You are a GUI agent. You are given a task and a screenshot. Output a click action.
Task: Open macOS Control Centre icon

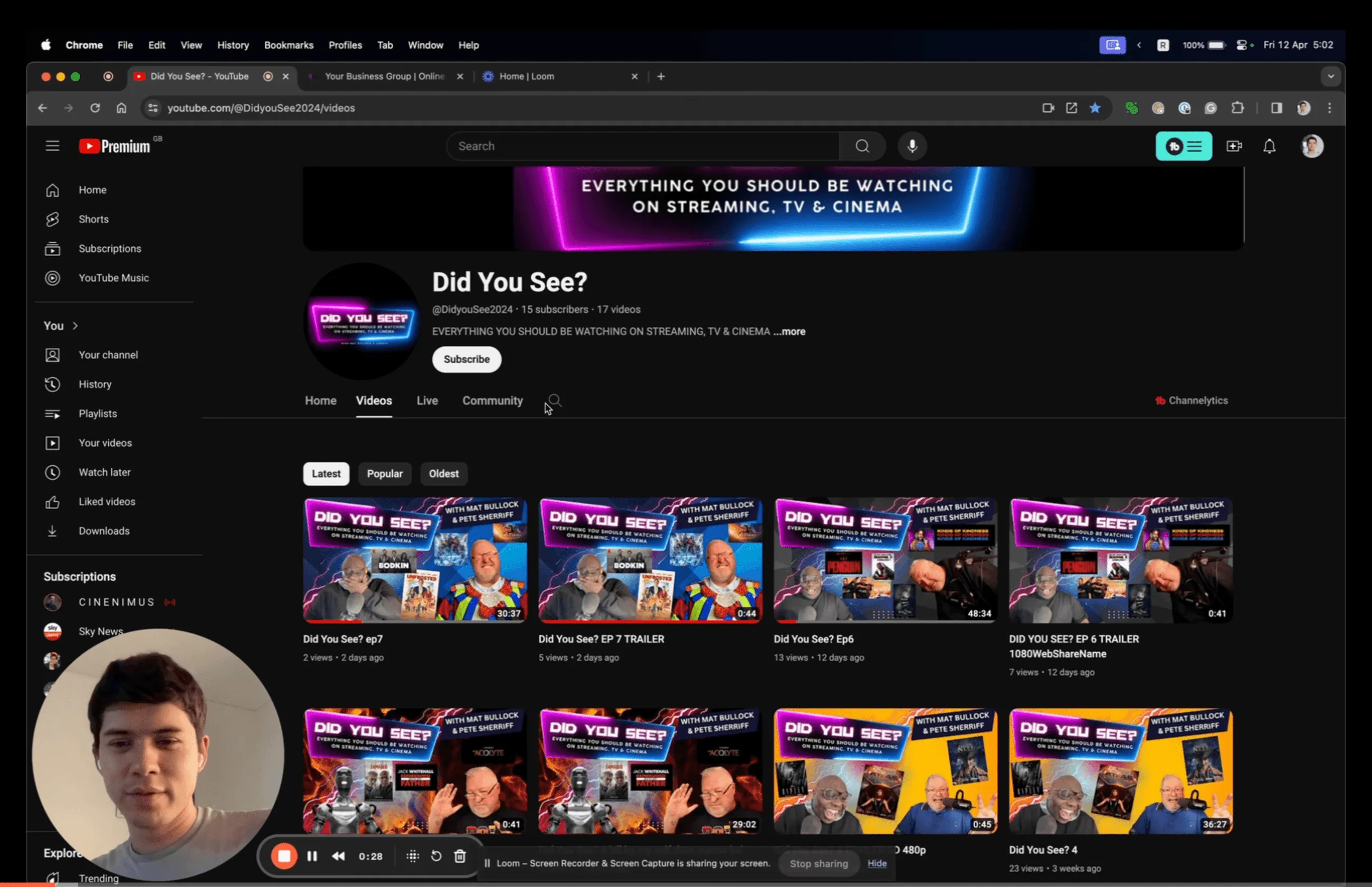point(1242,45)
